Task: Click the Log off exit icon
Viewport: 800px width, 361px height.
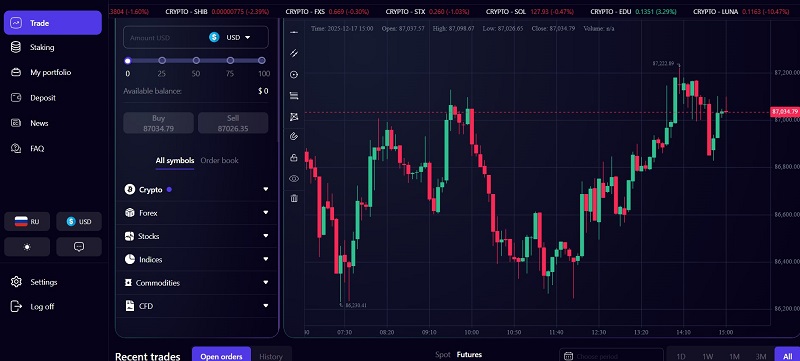Action: point(16,306)
